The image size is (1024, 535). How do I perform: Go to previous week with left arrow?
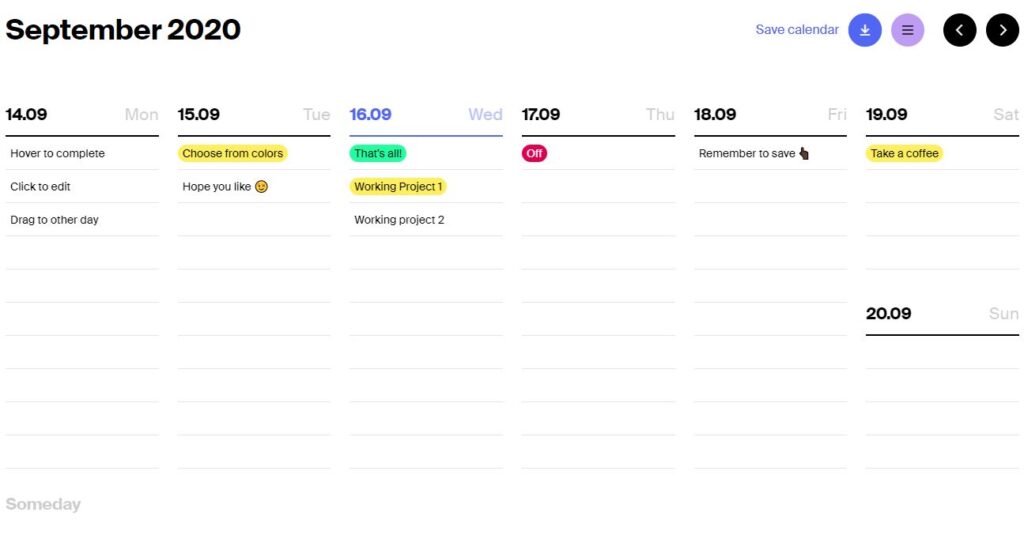[x=959, y=30]
